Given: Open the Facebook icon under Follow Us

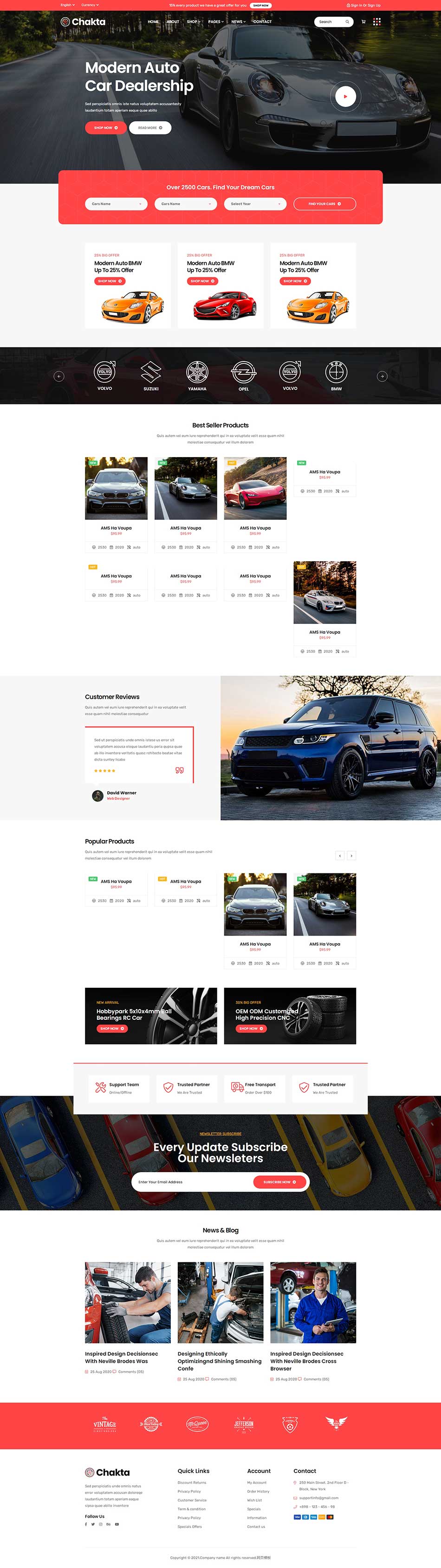Looking at the screenshot, I should pyautogui.click(x=86, y=1524).
